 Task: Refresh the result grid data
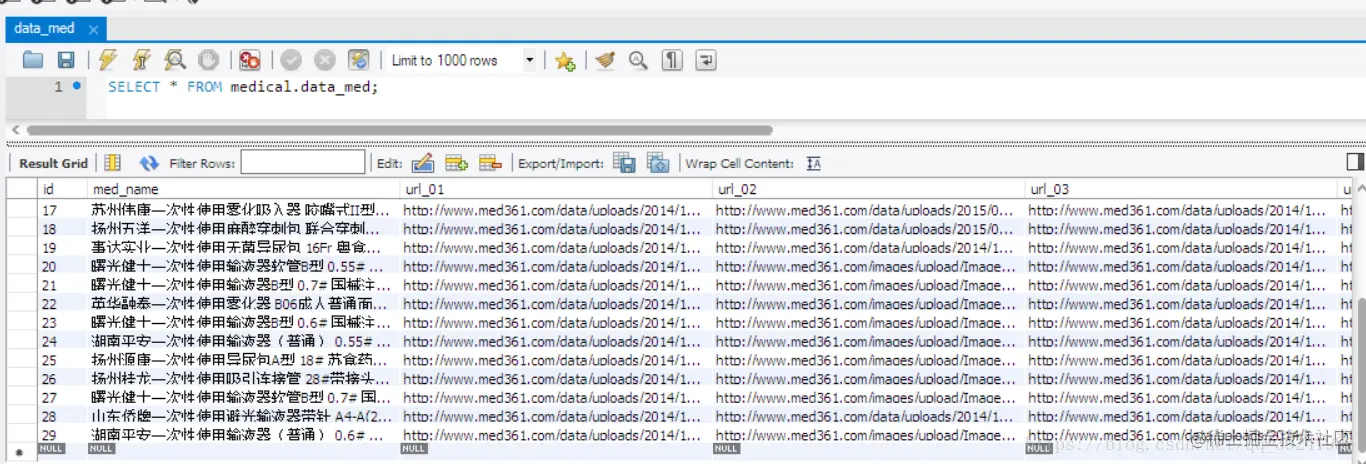pyautogui.click(x=149, y=163)
